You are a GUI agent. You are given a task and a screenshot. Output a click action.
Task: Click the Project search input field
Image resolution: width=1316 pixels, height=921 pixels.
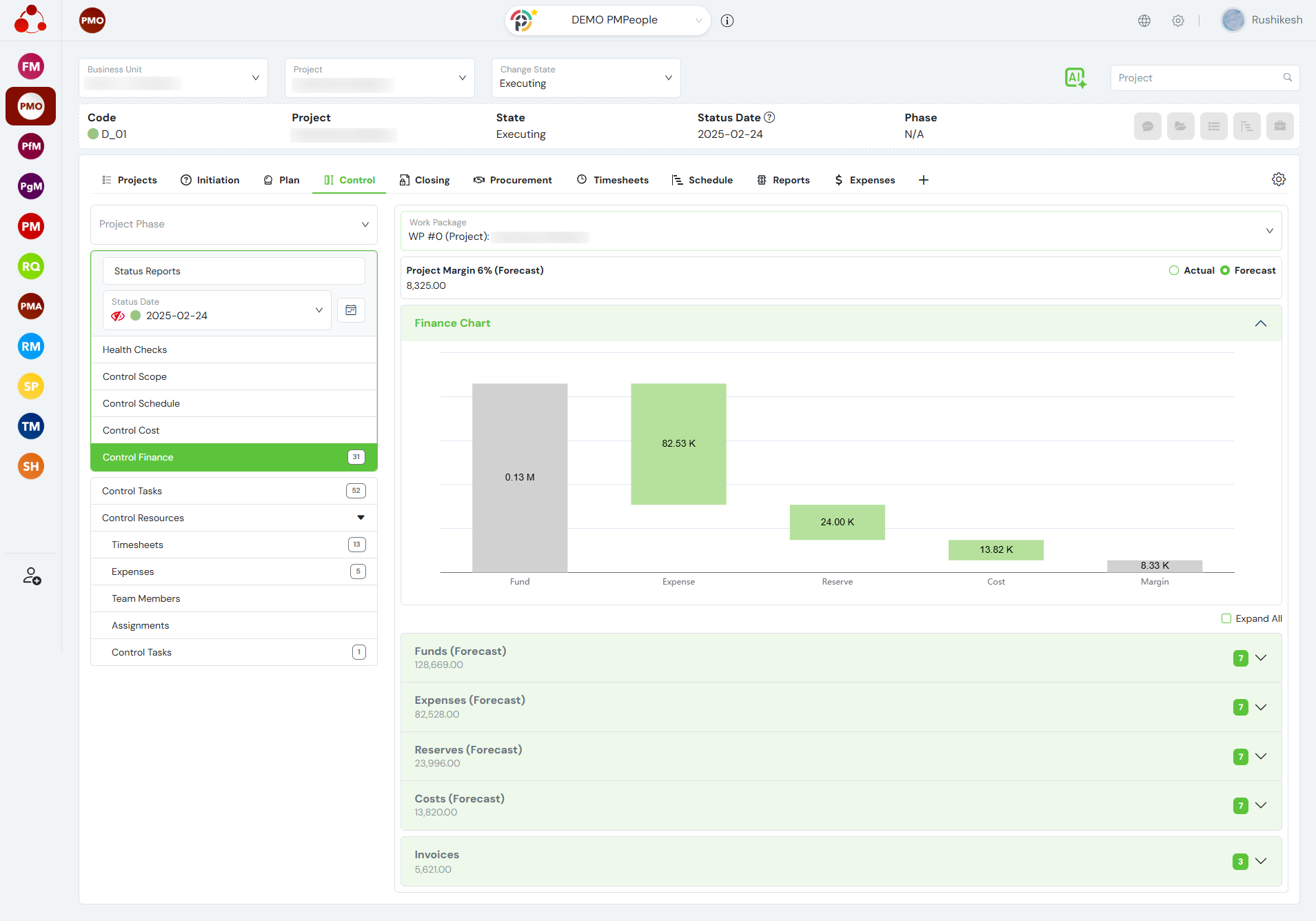(x=1196, y=78)
